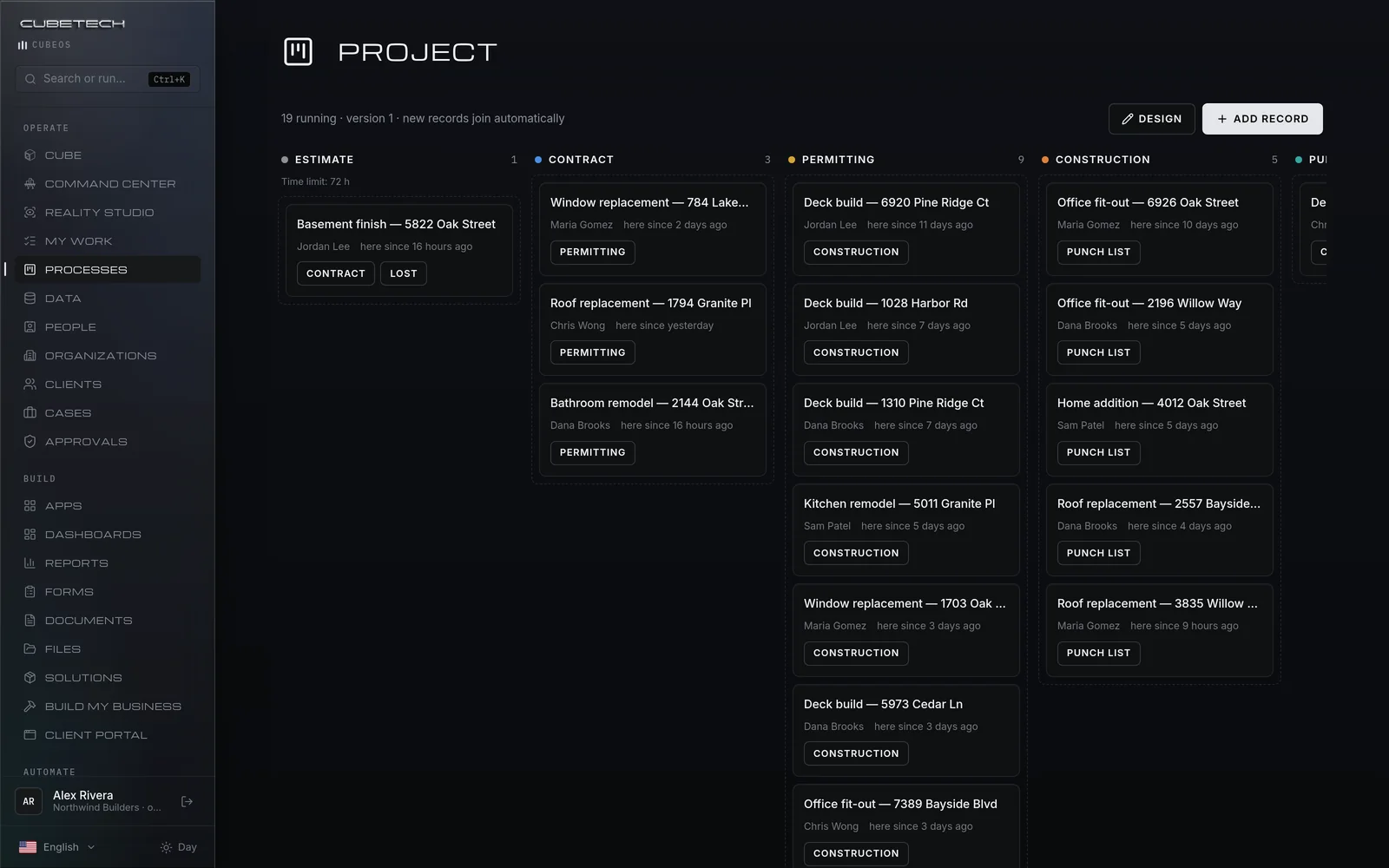
Task: Move Home addition 4012 Oak Street to Punch List
Action: click(x=1098, y=453)
